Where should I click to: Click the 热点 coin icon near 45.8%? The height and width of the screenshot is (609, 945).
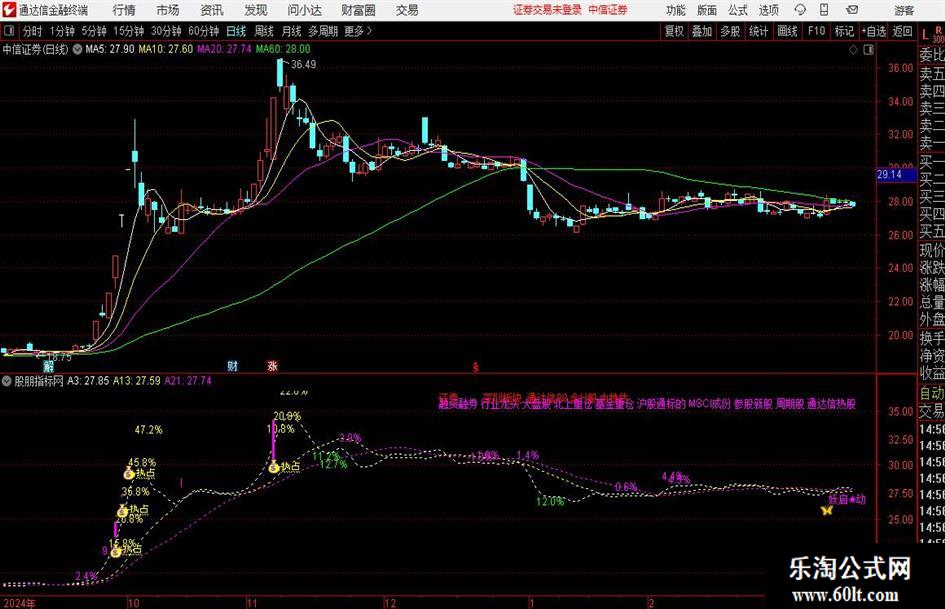click(129, 473)
